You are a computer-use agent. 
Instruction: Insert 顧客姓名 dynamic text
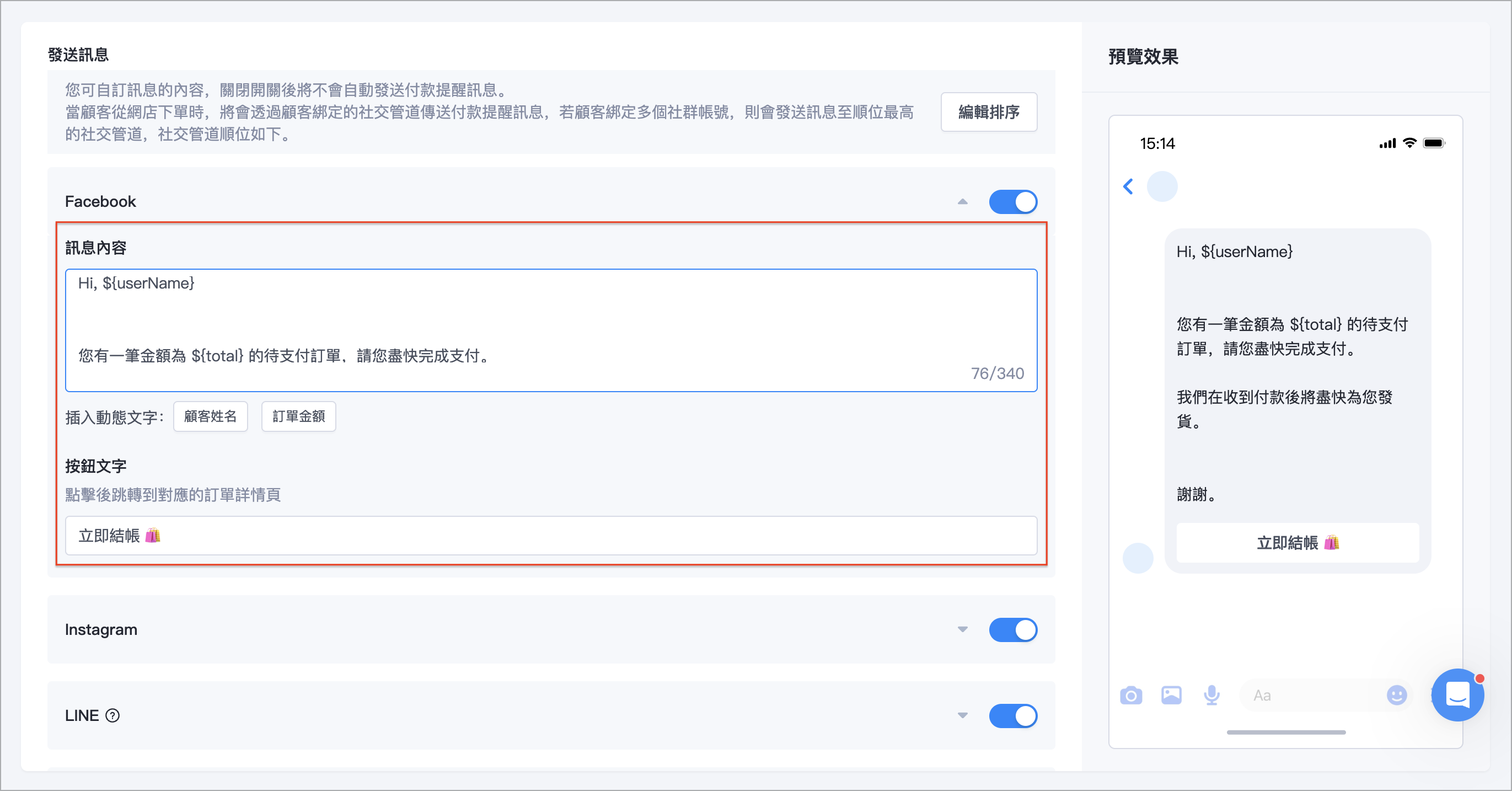click(x=210, y=416)
